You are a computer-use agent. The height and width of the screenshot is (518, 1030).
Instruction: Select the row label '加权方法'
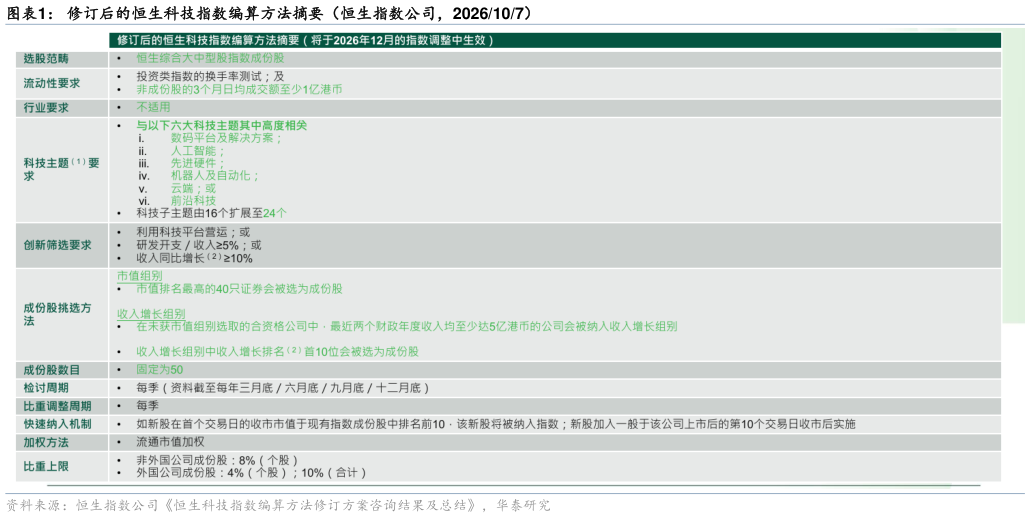tap(46, 442)
